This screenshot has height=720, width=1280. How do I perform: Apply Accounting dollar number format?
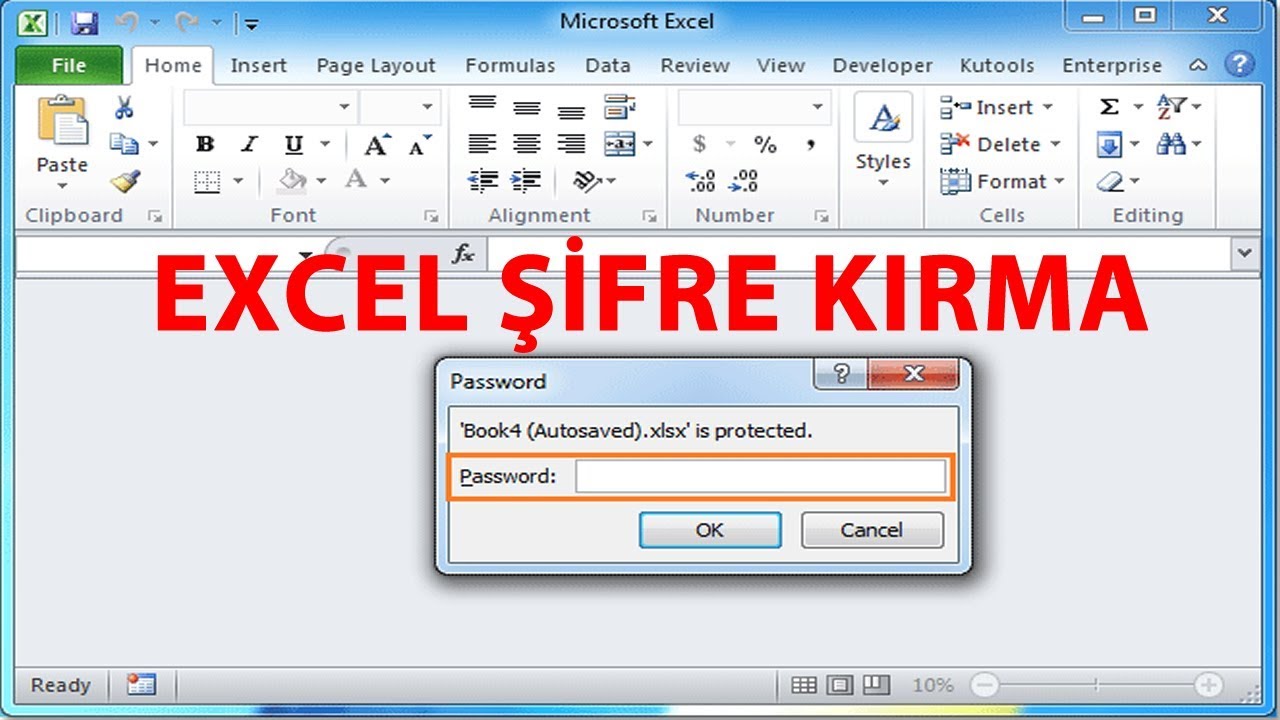(700, 145)
